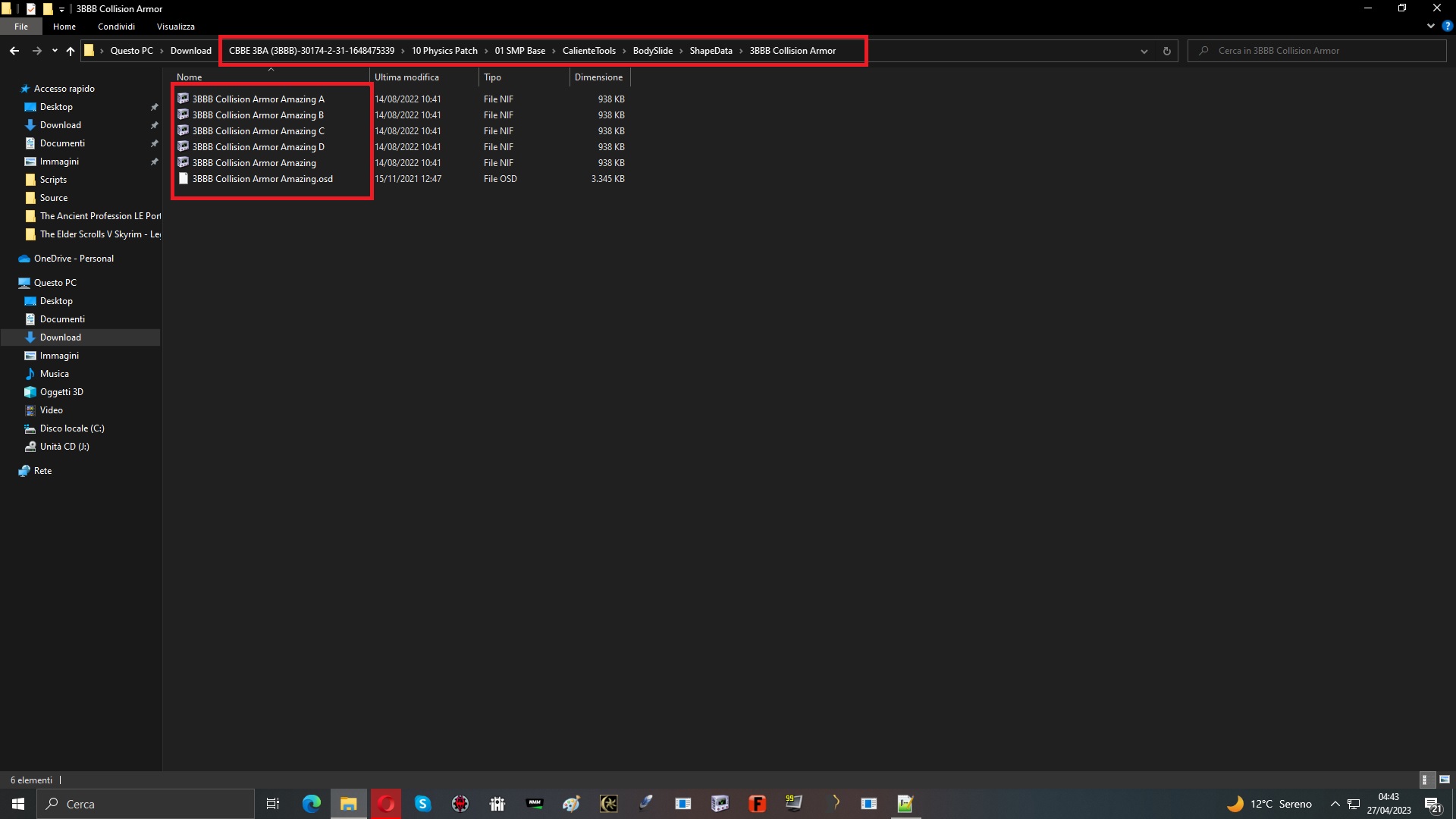Screen dimensions: 1456x819
Task: Click the taskbar Cerca search box
Action: 146,804
